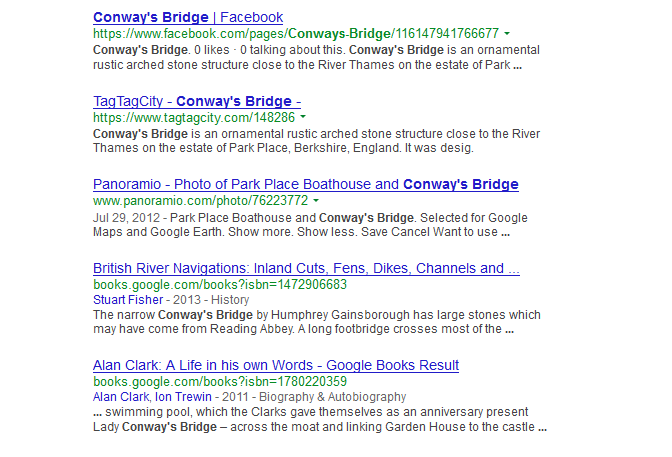Open the Conway's Bridge | Facebook result
Image resolution: width=672 pixels, height=457 pixels.
pyautogui.click(x=188, y=17)
